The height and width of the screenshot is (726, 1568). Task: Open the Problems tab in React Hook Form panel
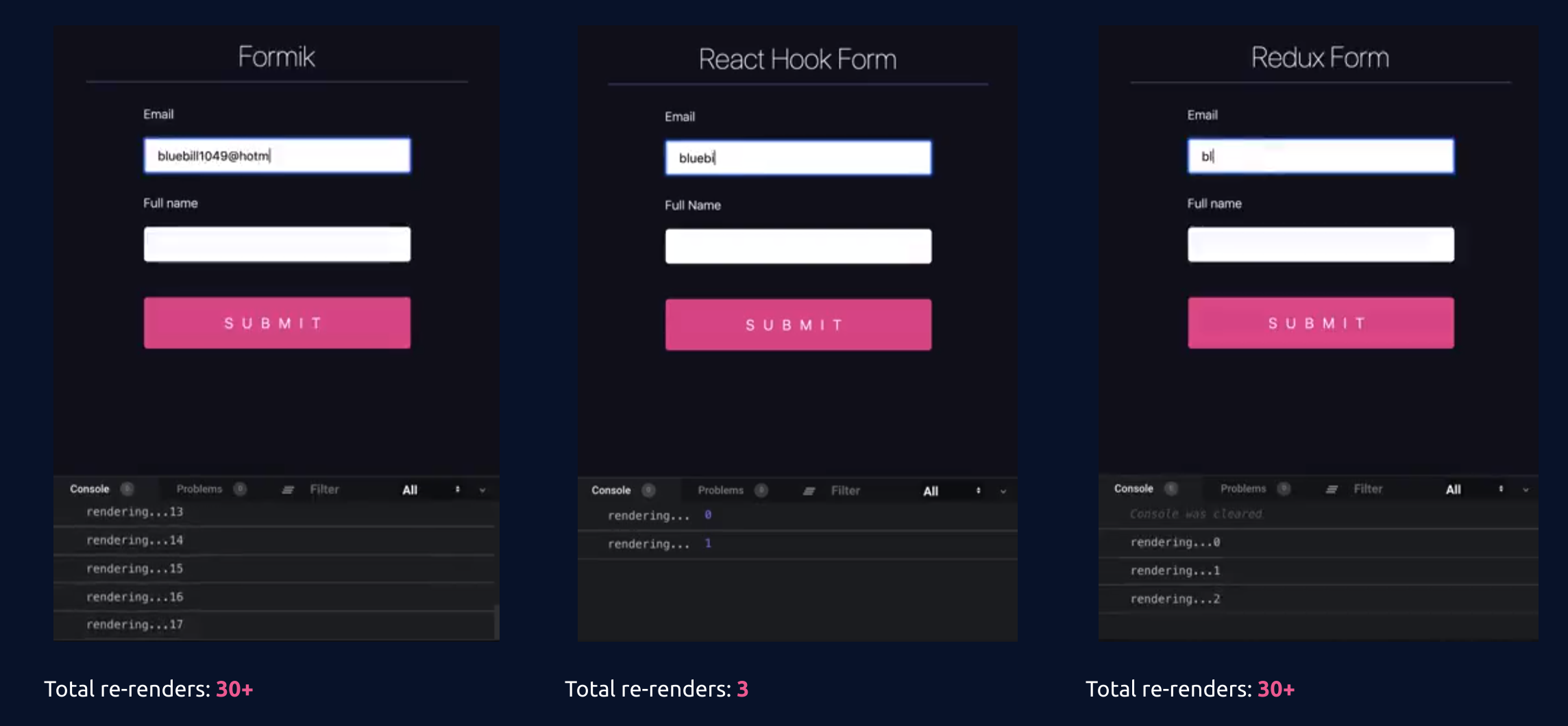pos(721,490)
